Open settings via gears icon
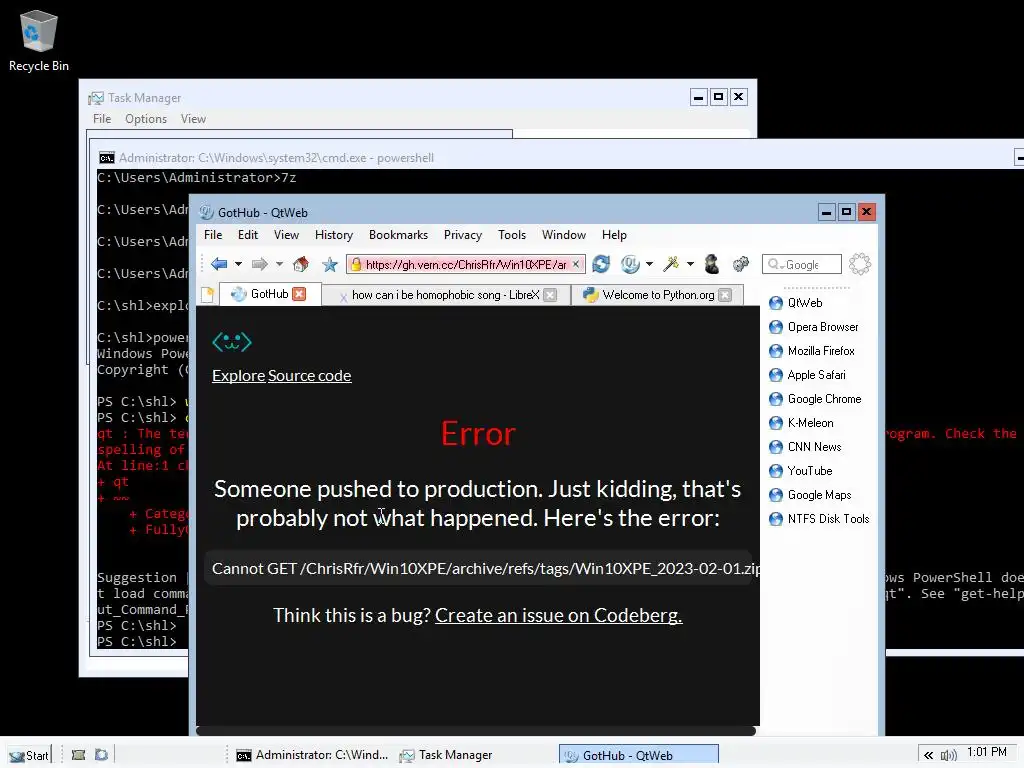The image size is (1024, 768). (x=741, y=264)
